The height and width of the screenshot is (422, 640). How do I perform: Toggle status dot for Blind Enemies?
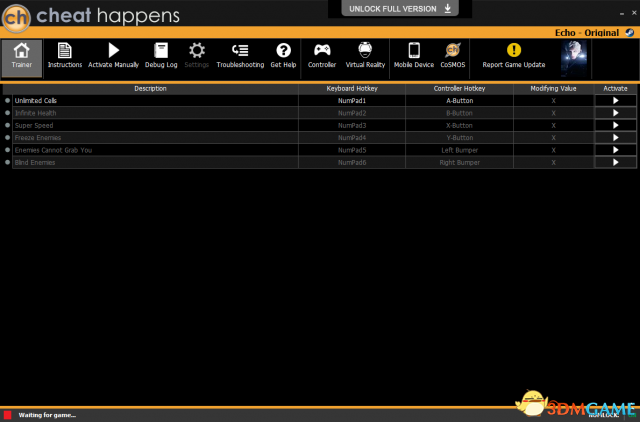pos(7,162)
